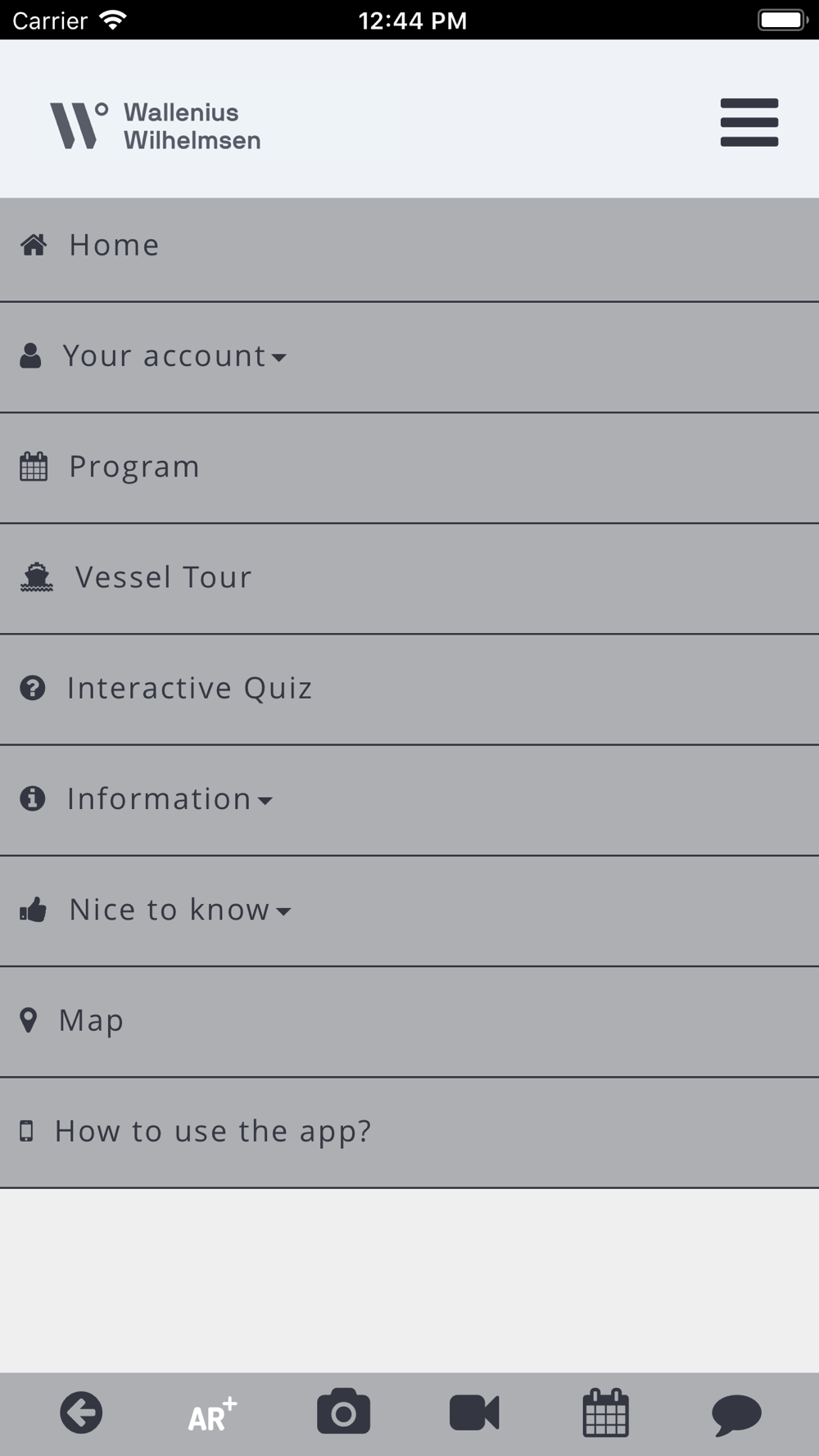Viewport: 819px width, 1456px height.
Task: Tap the map pin icon
Action: click(29, 1020)
